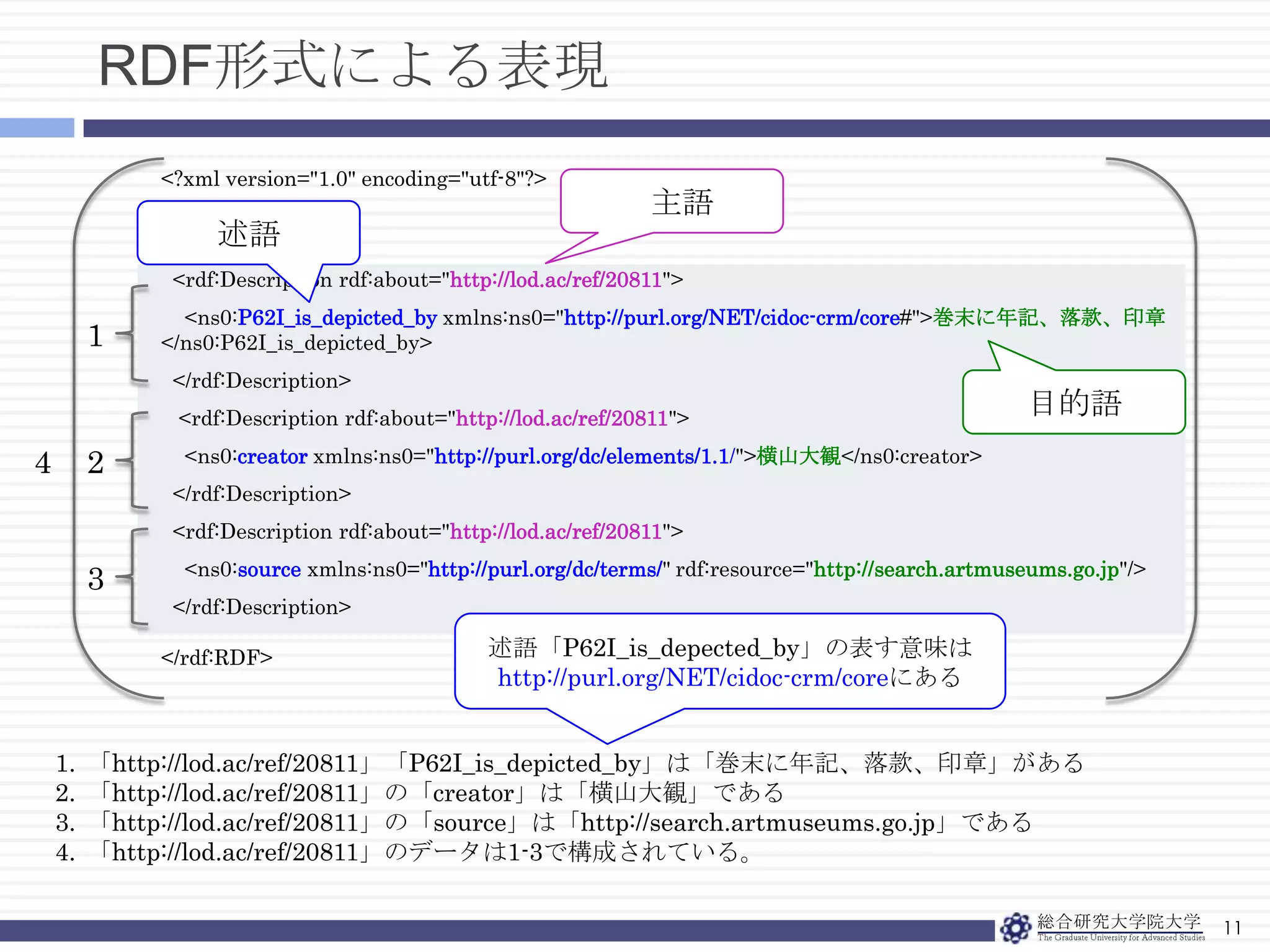1270x952 pixels.
Task: Click the '</rdf:Description>' tag closing block 3
Action: tap(262, 607)
